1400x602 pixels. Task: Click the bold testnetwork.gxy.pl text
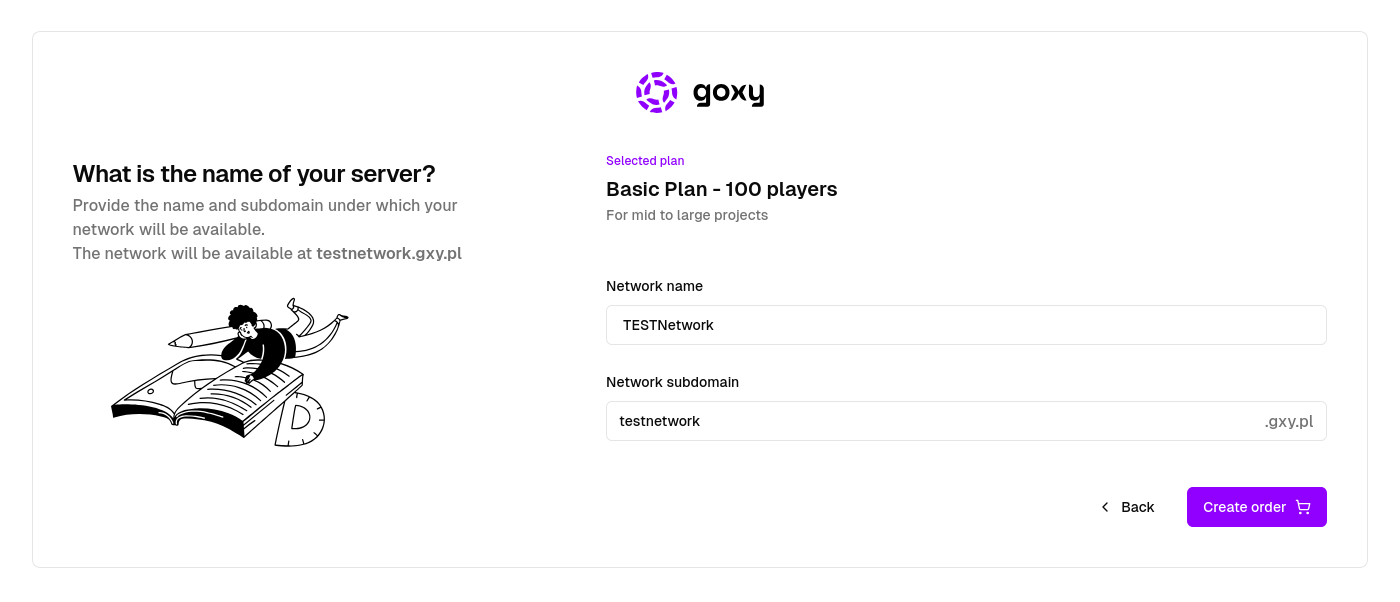(389, 253)
